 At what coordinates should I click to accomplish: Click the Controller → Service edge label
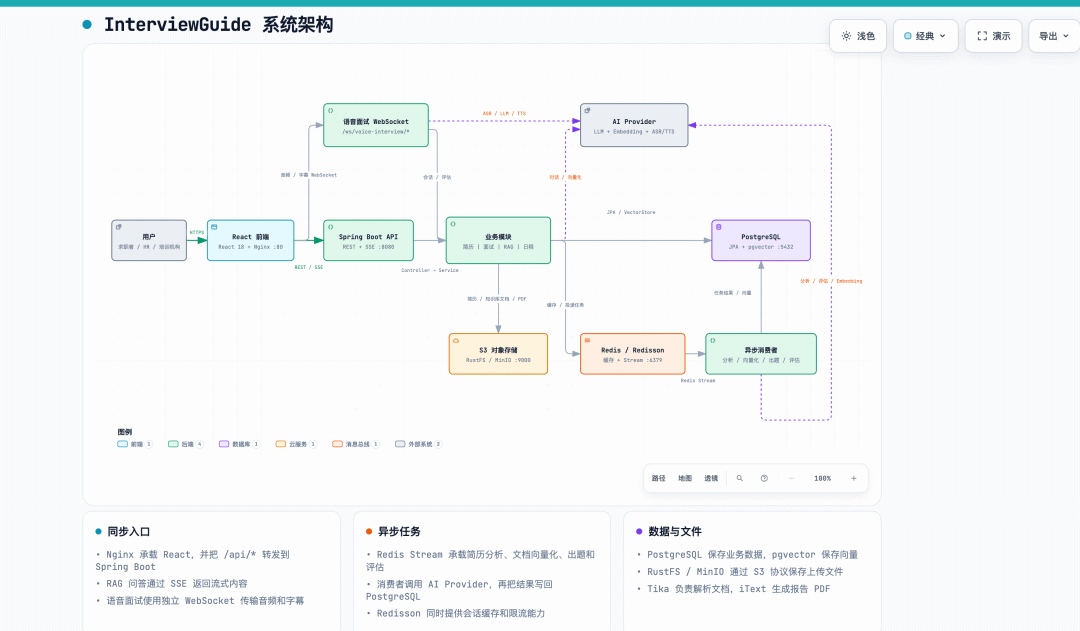430,270
